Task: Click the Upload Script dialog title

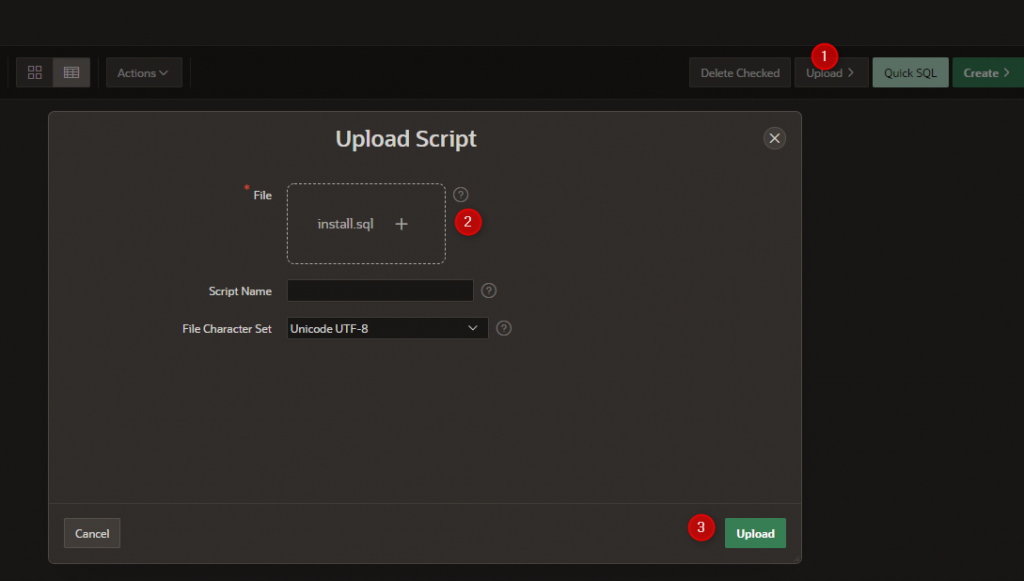Action: tap(406, 139)
